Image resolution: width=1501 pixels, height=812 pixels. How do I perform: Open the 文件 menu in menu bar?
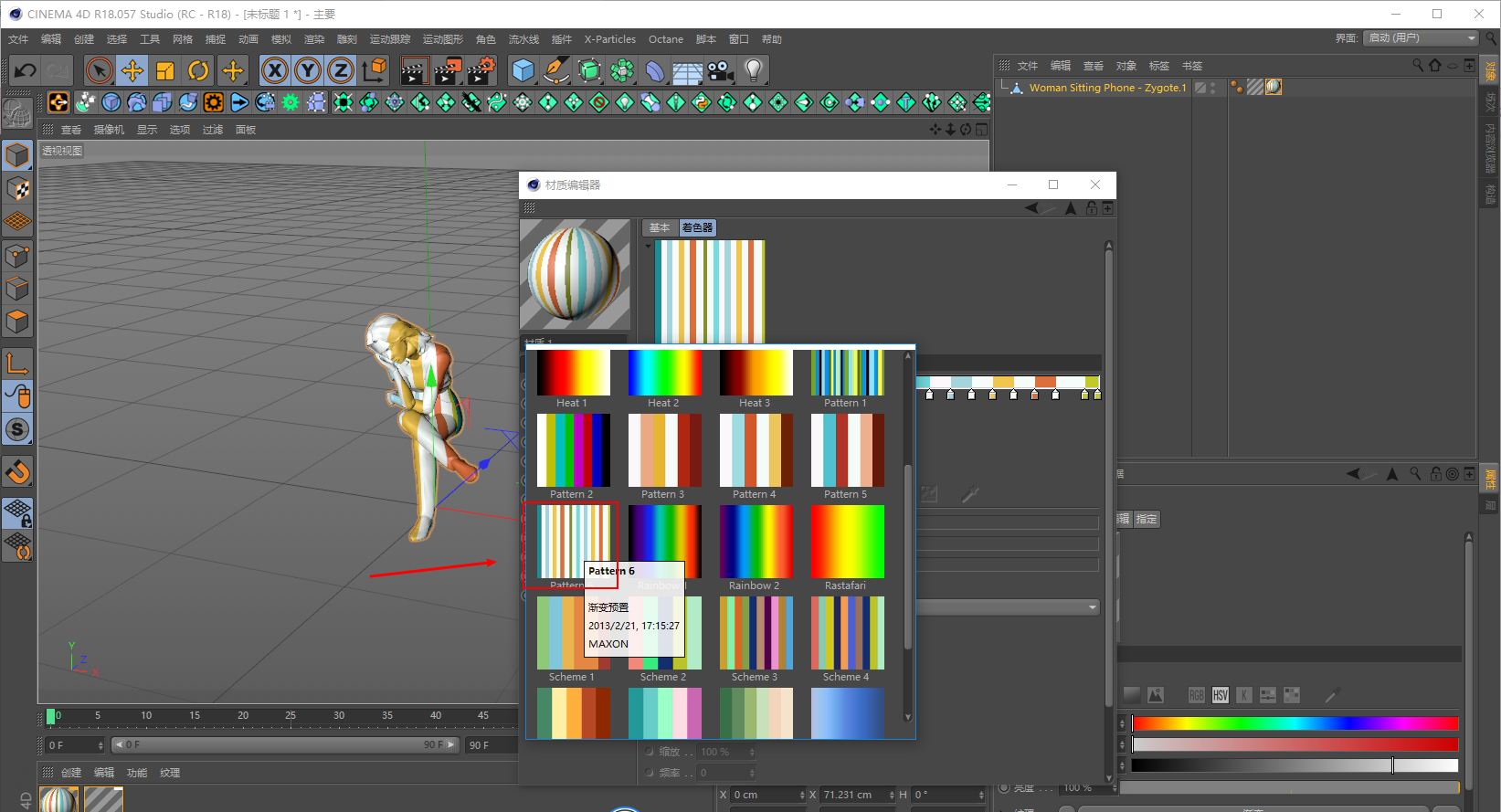point(18,39)
